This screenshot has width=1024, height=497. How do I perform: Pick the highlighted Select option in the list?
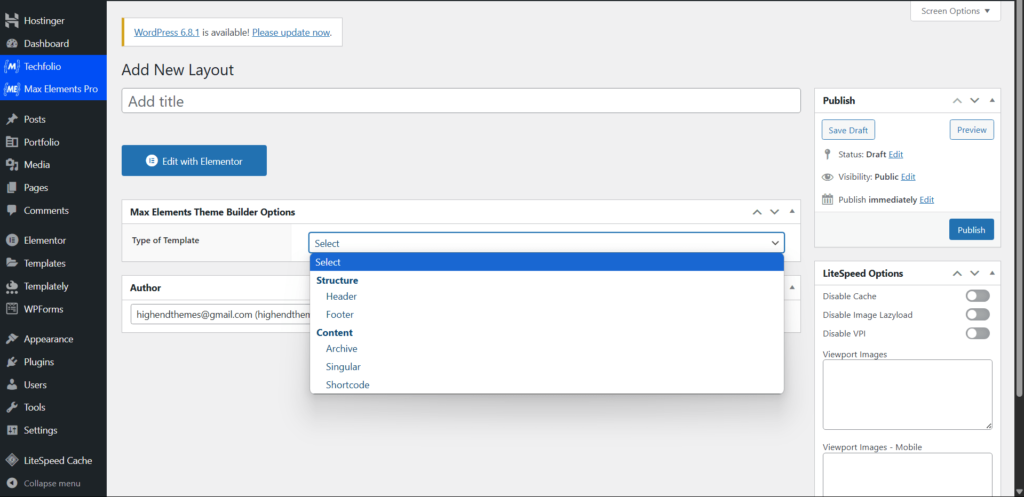point(547,262)
